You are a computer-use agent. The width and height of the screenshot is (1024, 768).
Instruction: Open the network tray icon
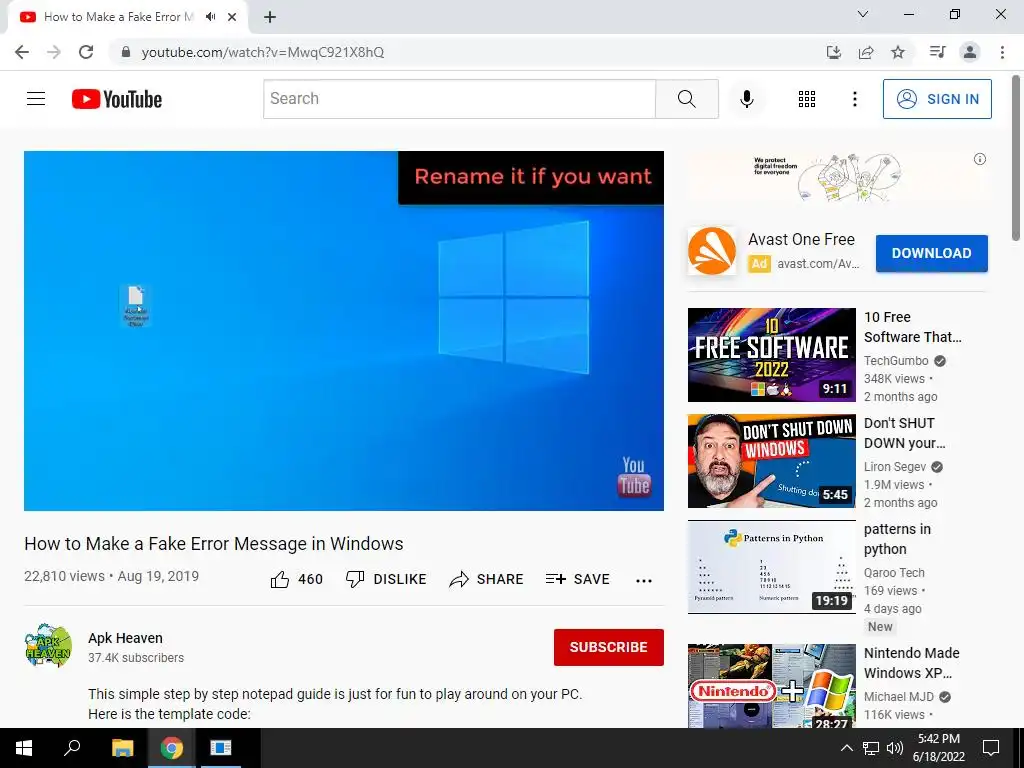(871, 748)
